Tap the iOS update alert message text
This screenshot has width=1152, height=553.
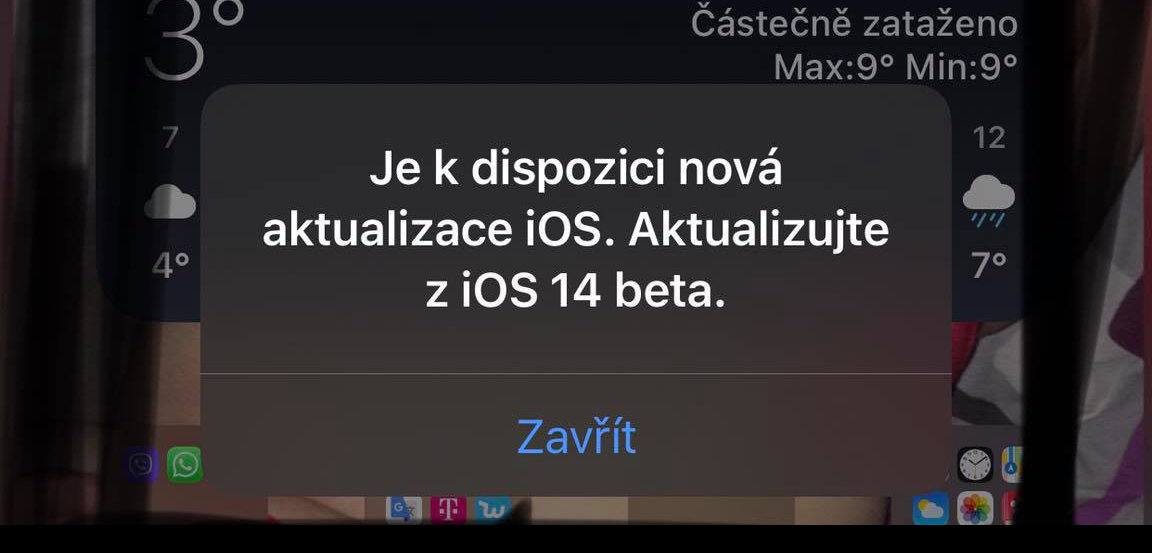[576, 231]
